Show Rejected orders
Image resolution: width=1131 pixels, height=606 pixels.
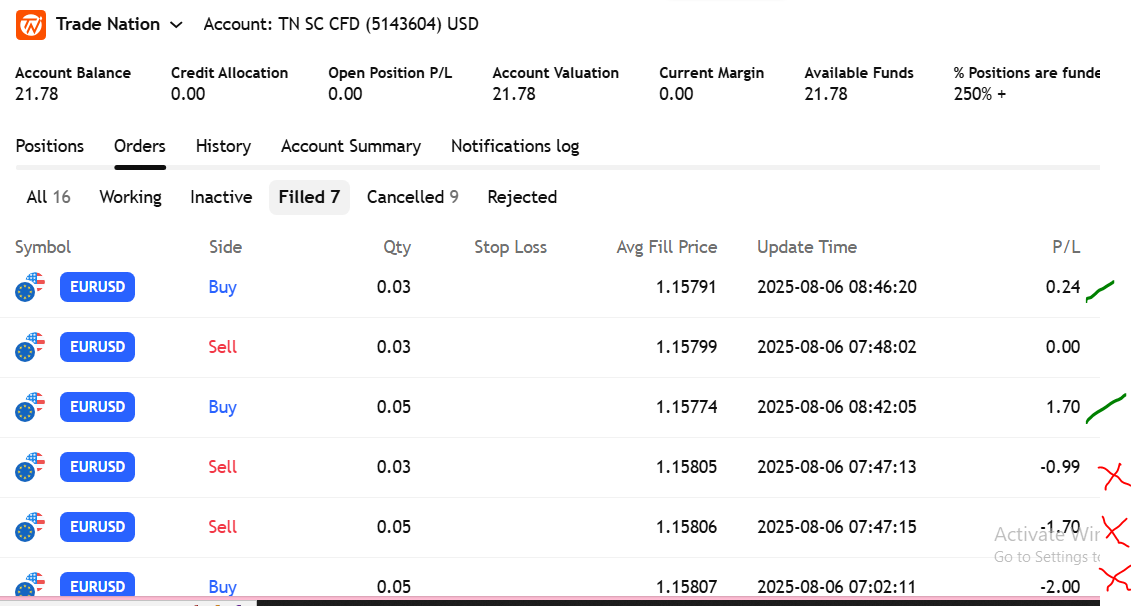(522, 197)
